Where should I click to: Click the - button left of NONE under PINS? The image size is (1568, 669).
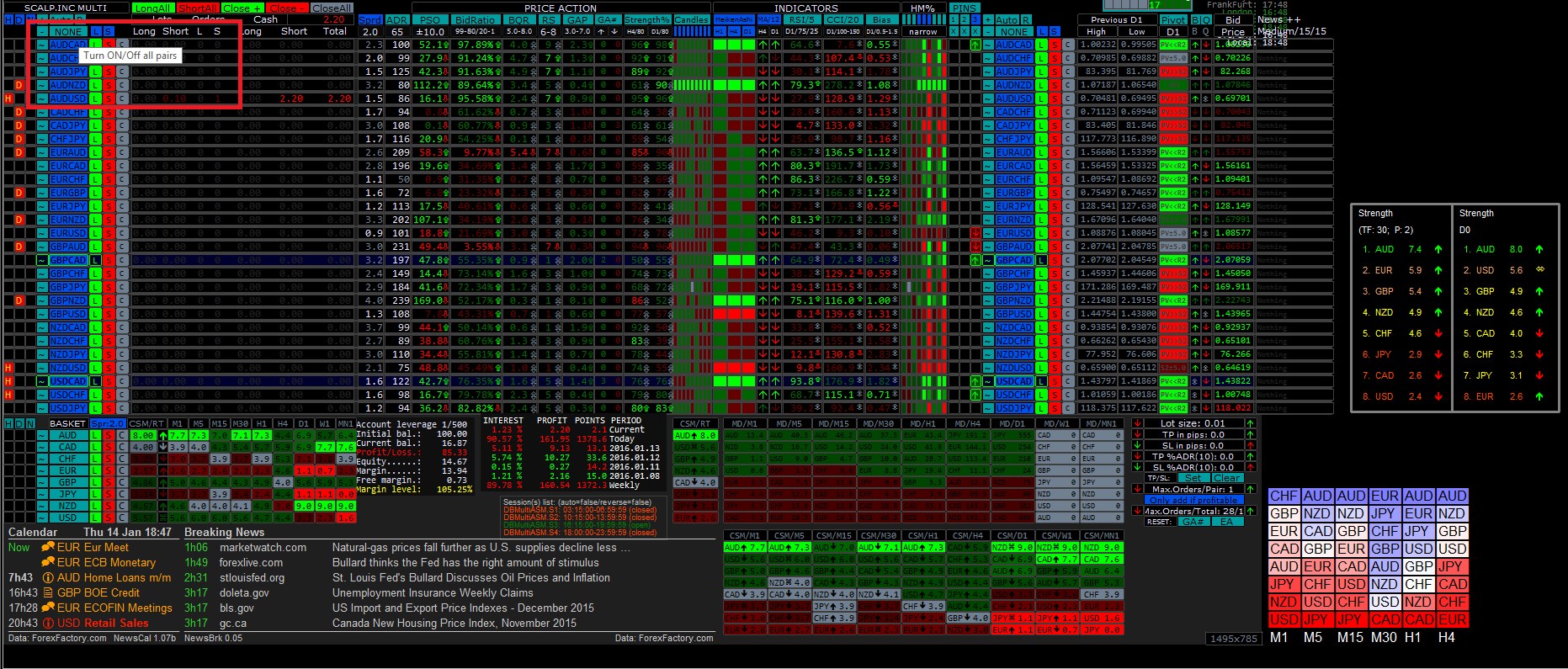[x=988, y=31]
